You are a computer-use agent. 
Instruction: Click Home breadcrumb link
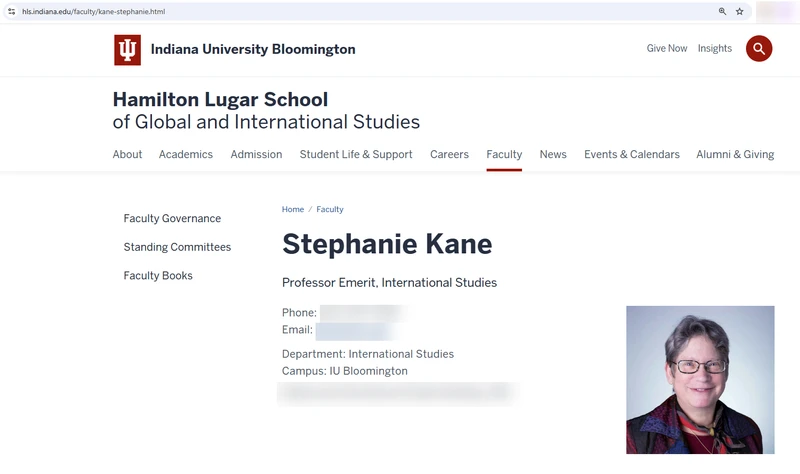(x=293, y=209)
